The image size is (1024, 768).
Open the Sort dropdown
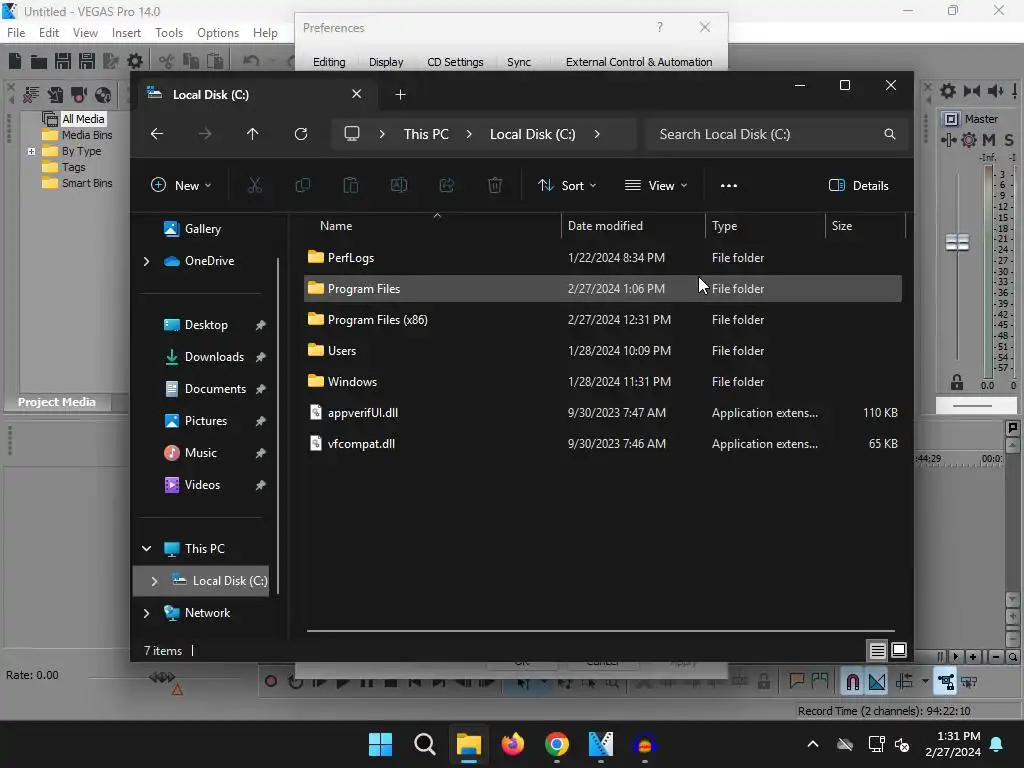tap(567, 185)
